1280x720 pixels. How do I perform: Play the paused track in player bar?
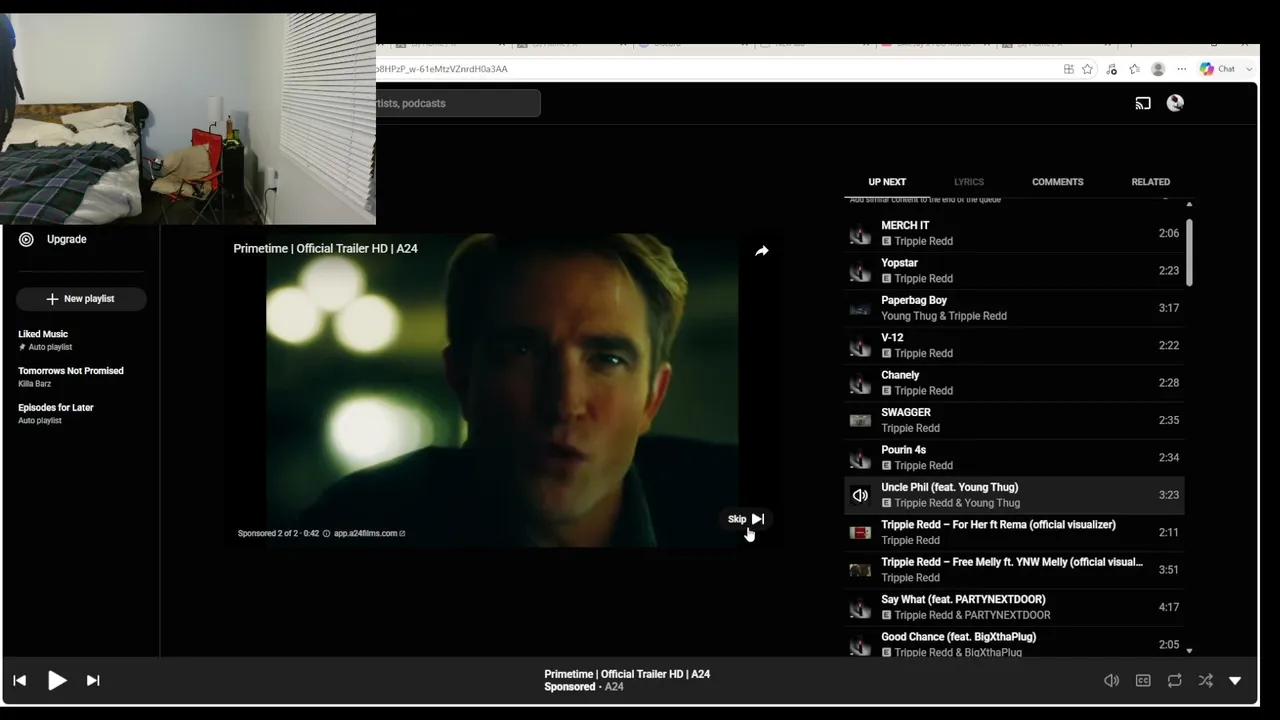tap(57, 680)
